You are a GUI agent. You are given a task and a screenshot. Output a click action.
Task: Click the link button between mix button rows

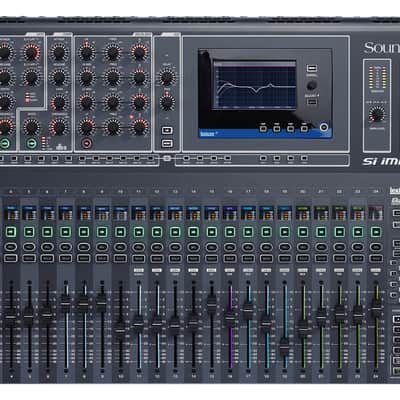click(167, 158)
